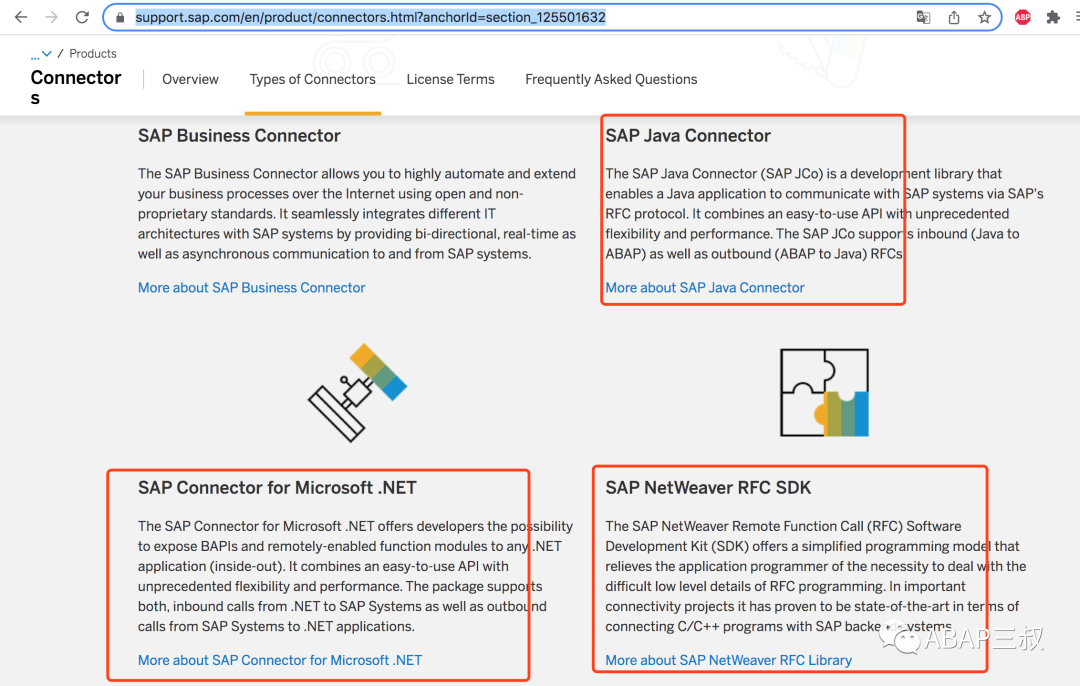Open More about SAP Business Connector link
The image size is (1080, 686).
pos(251,287)
